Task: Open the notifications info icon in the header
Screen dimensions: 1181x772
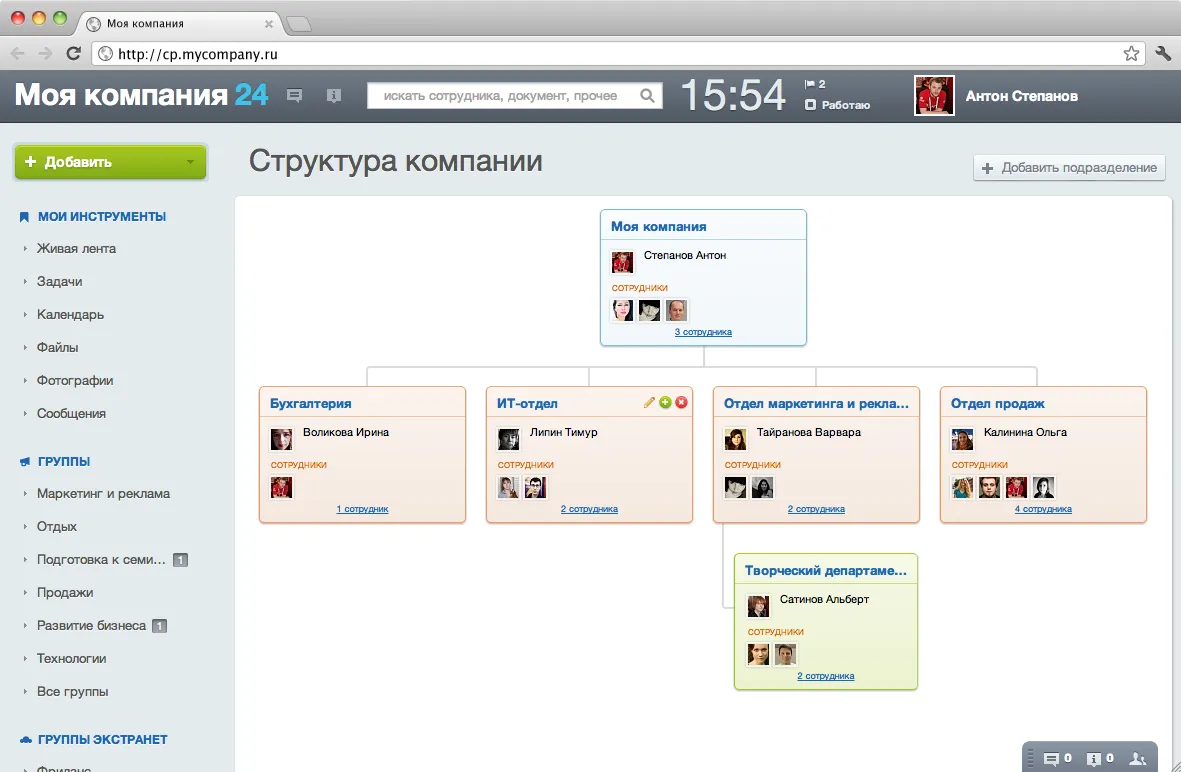Action: click(334, 96)
